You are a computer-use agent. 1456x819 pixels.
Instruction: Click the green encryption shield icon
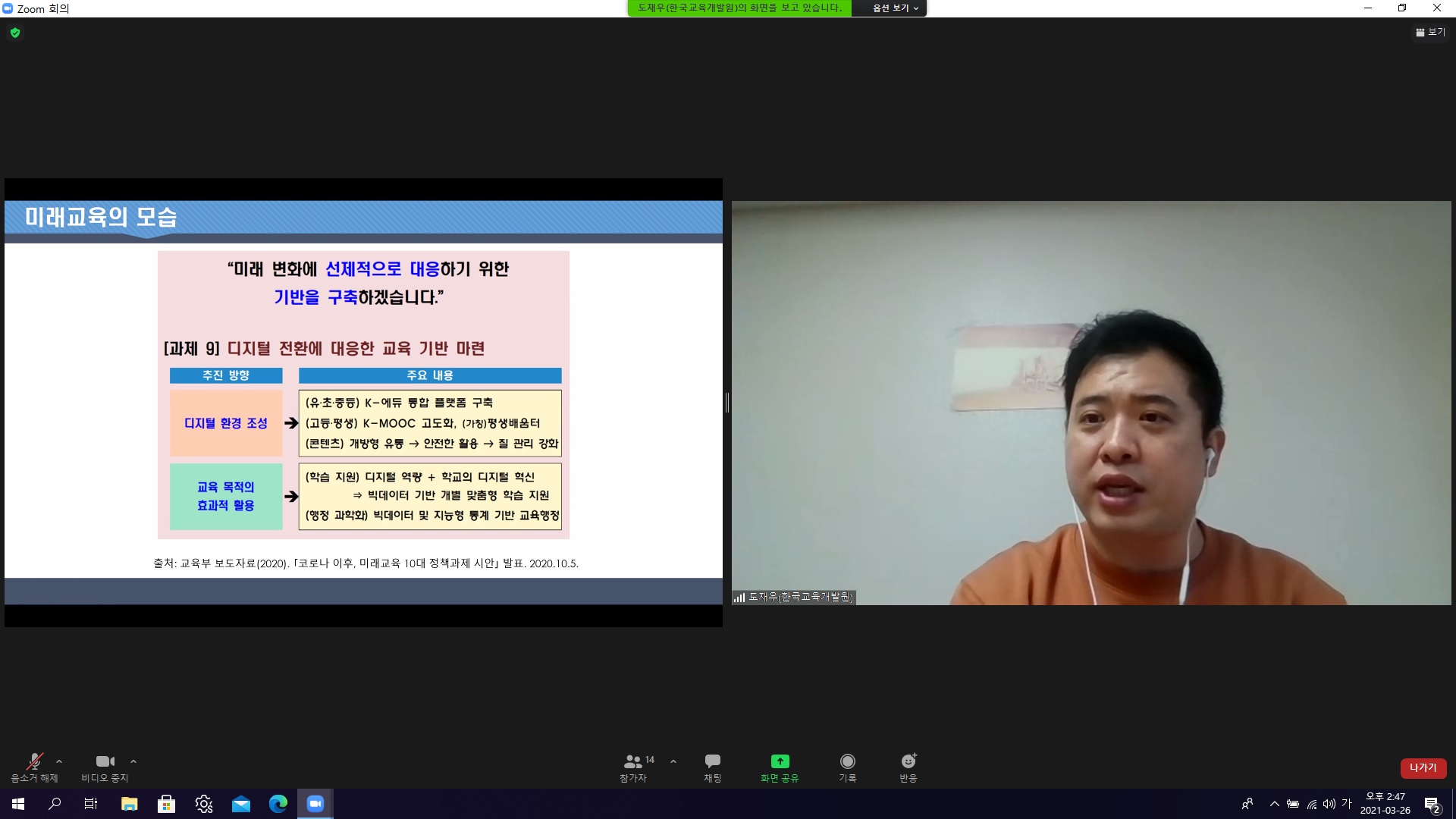pyautogui.click(x=15, y=33)
